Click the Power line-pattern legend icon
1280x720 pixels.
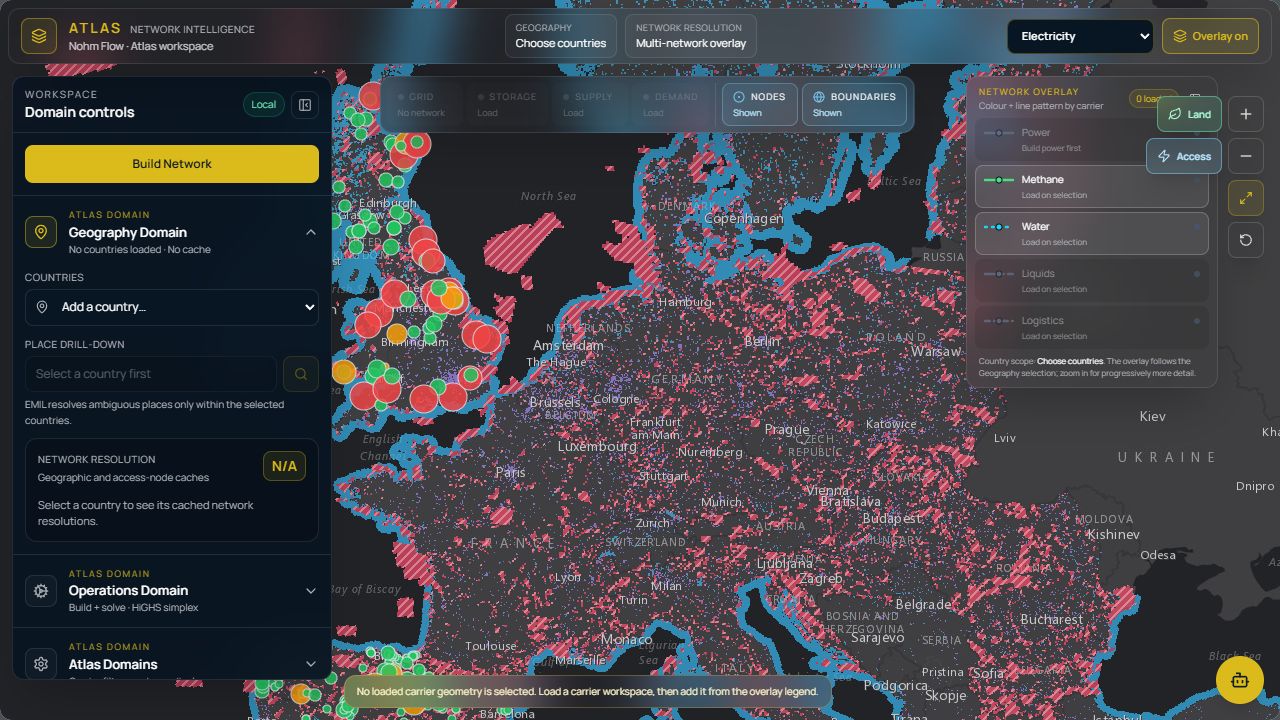(x=998, y=133)
